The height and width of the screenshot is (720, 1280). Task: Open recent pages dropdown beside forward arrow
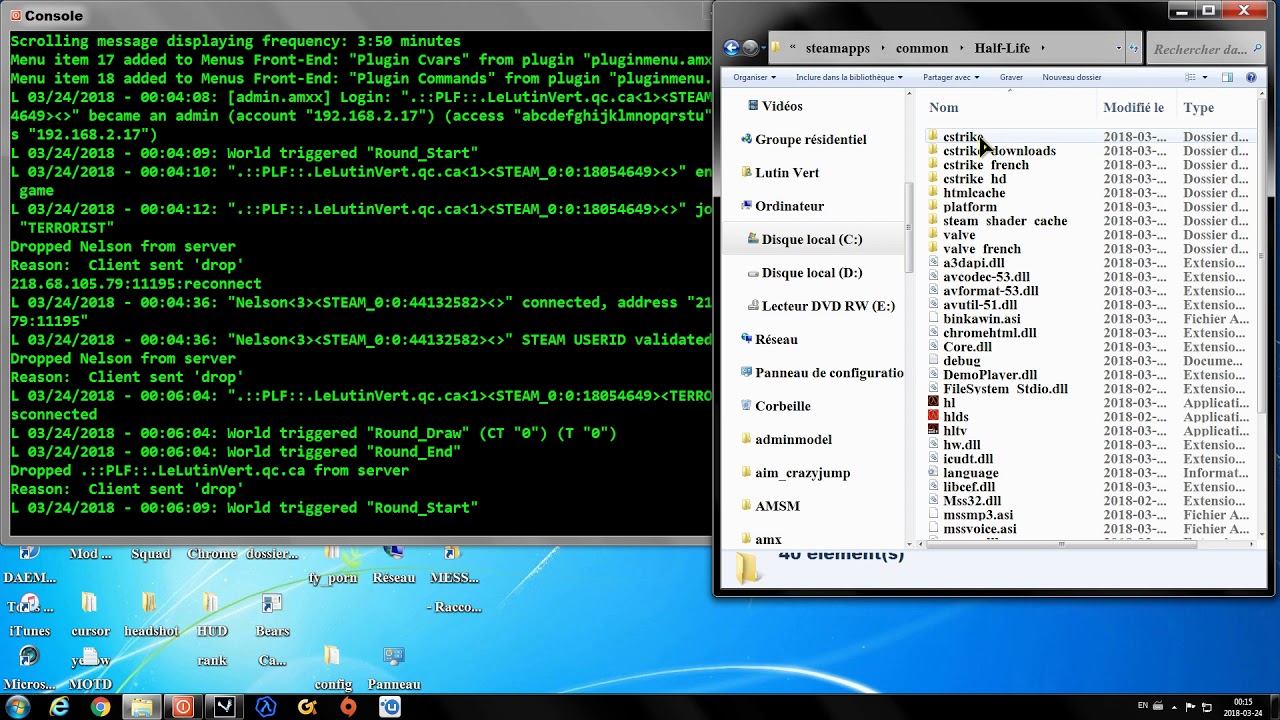765,48
